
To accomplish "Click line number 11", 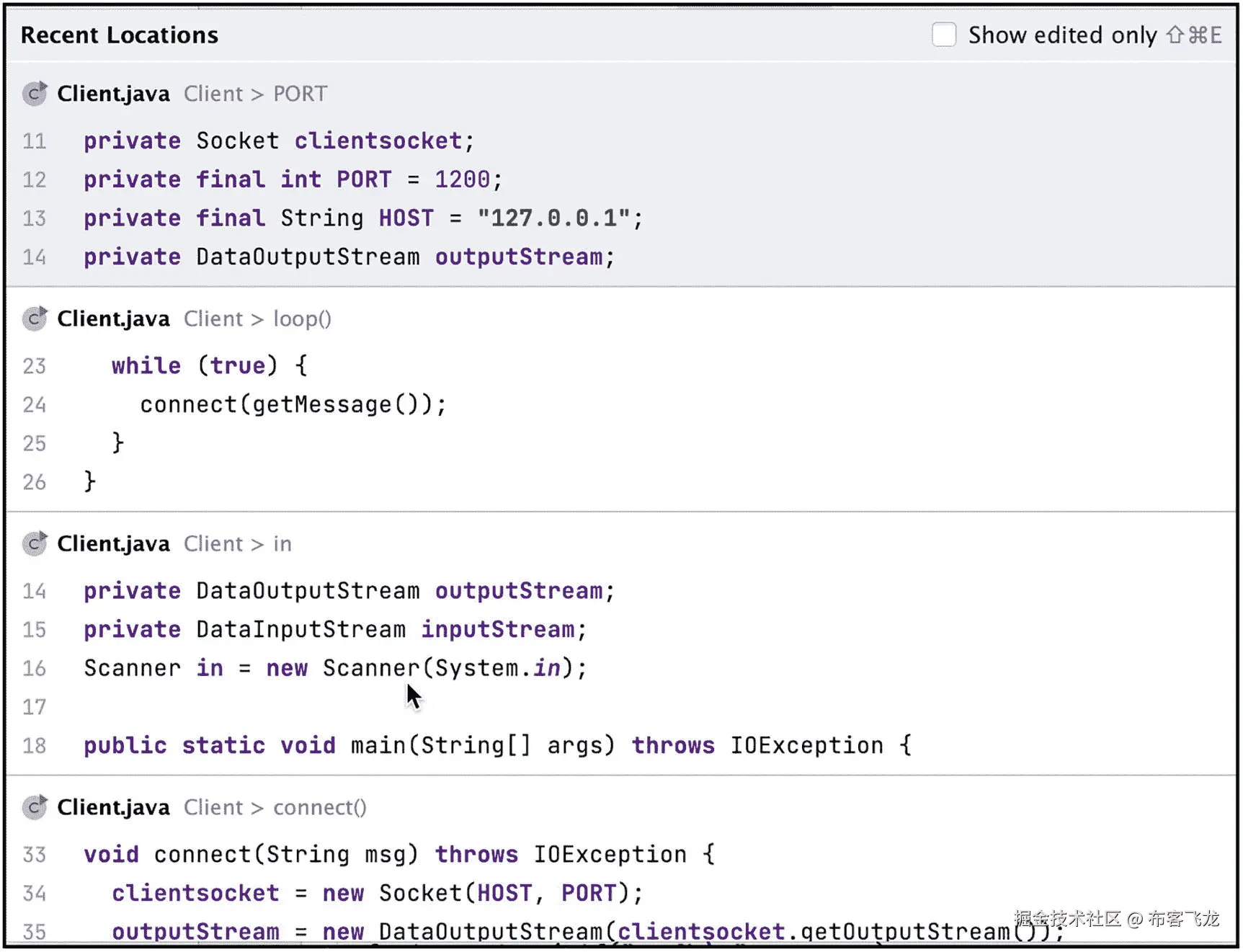I will [x=34, y=141].
